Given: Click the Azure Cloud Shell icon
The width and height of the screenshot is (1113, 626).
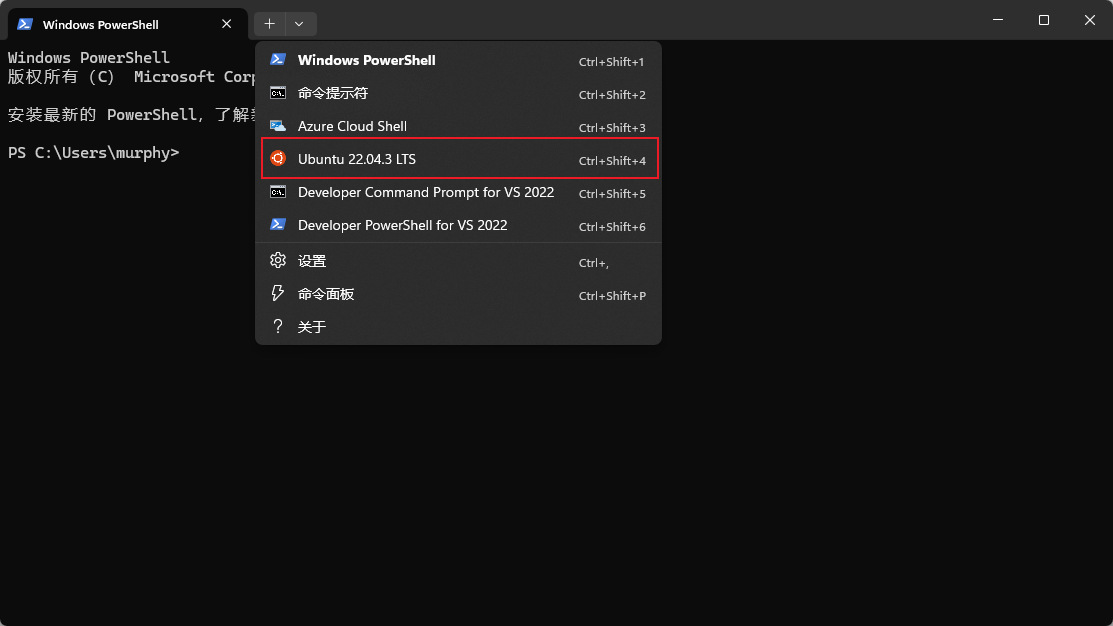Looking at the screenshot, I should click(278, 126).
